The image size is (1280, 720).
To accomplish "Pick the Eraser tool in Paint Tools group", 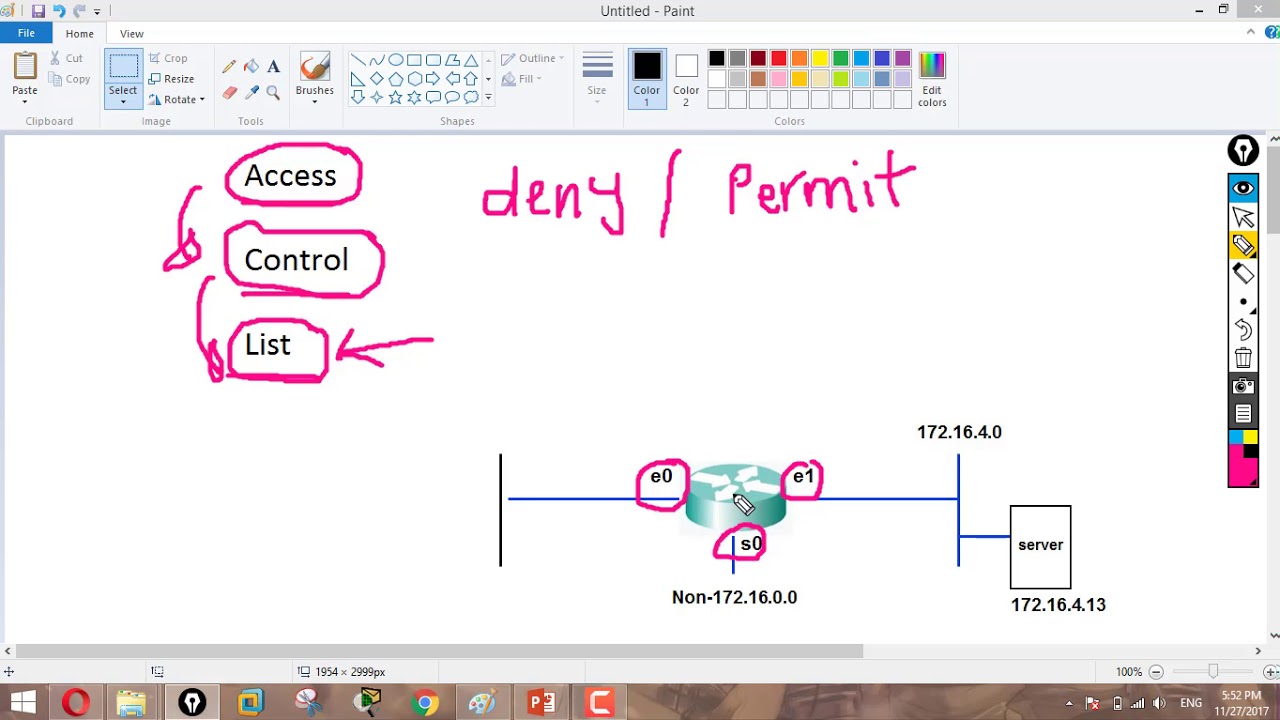I will click(229, 93).
